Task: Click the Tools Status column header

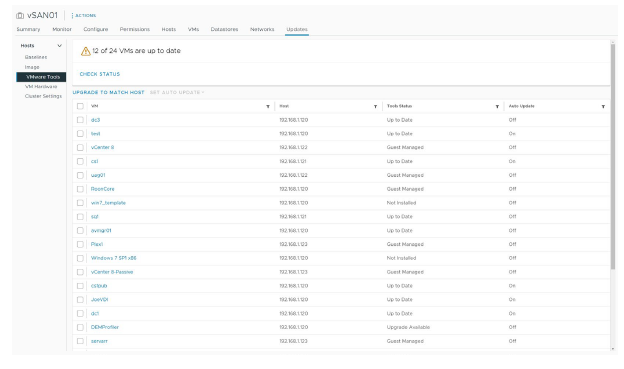Action: [399, 106]
